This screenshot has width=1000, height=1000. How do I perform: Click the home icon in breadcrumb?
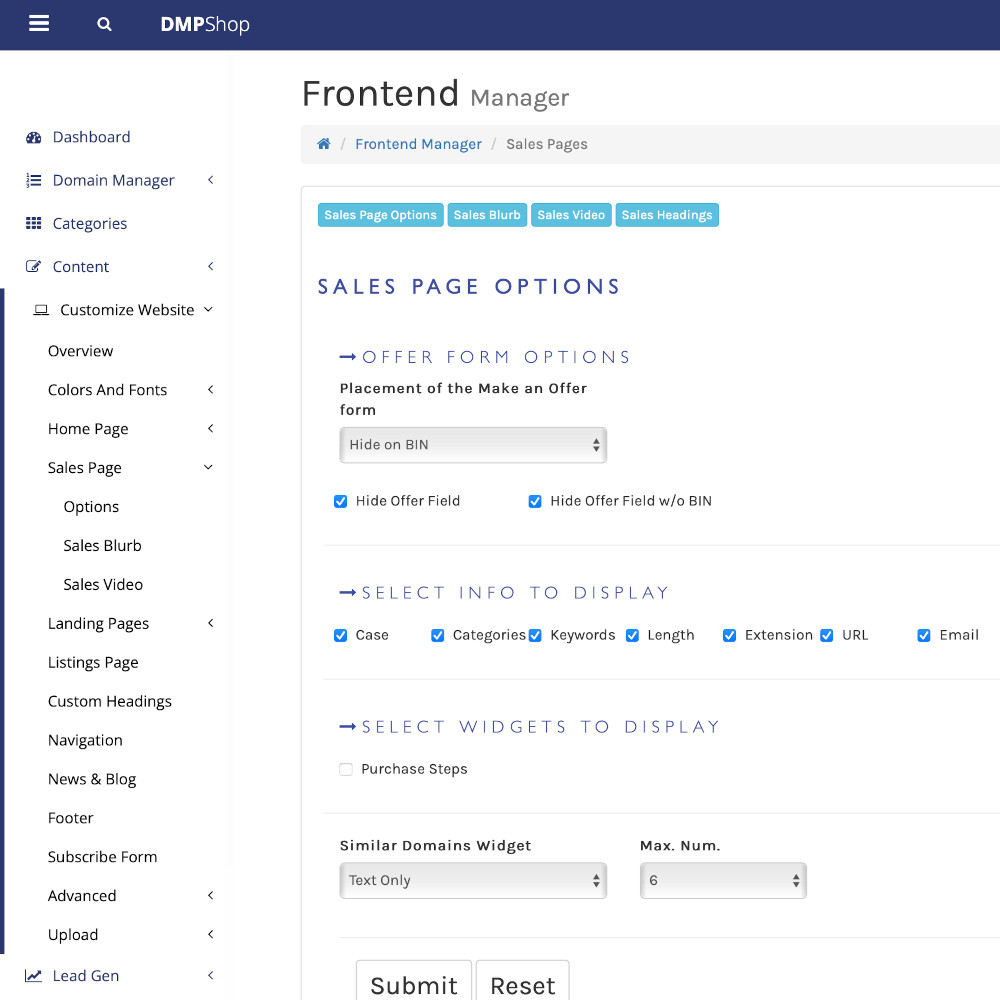pos(323,144)
